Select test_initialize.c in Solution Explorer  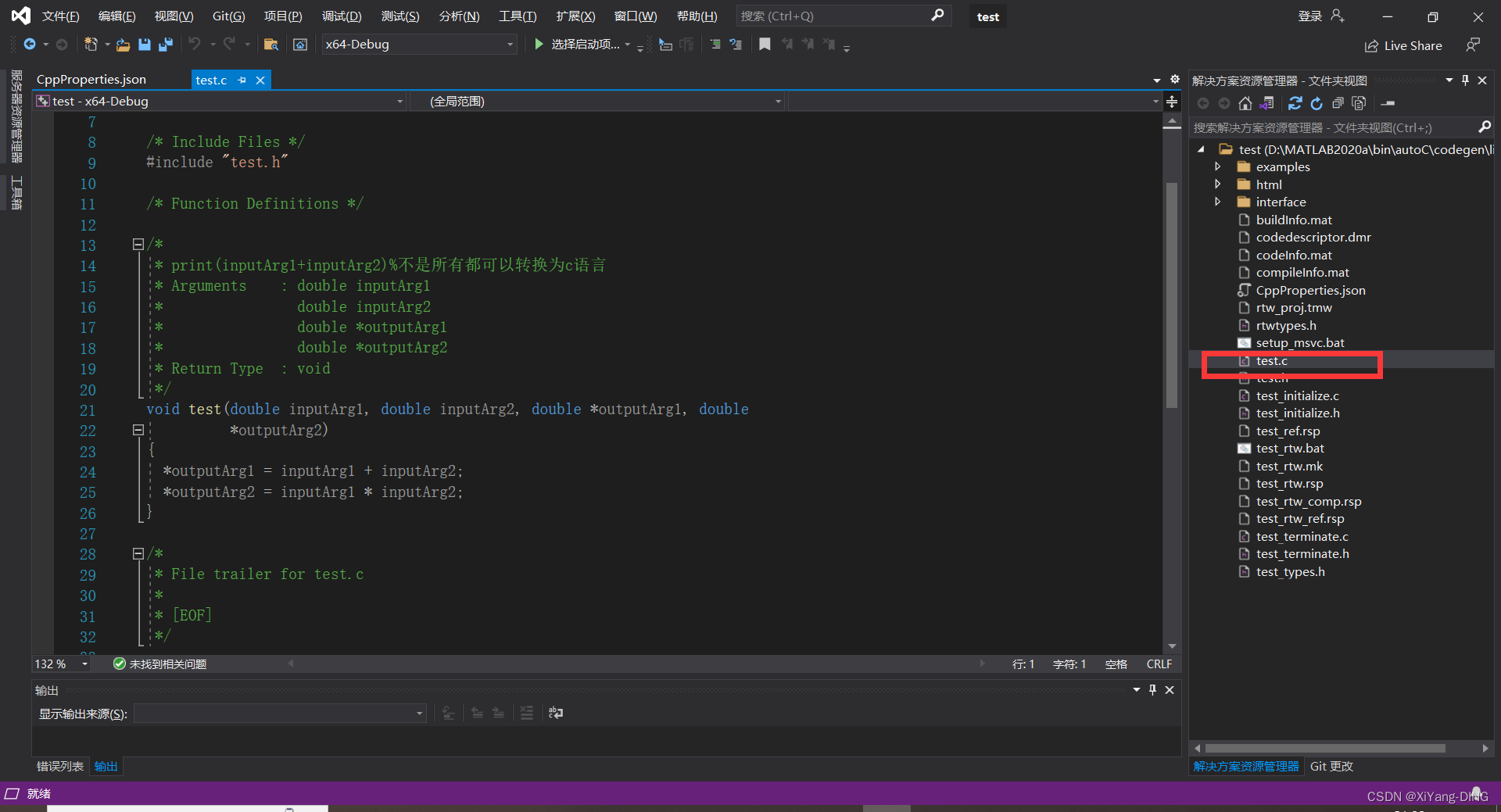(x=1299, y=395)
